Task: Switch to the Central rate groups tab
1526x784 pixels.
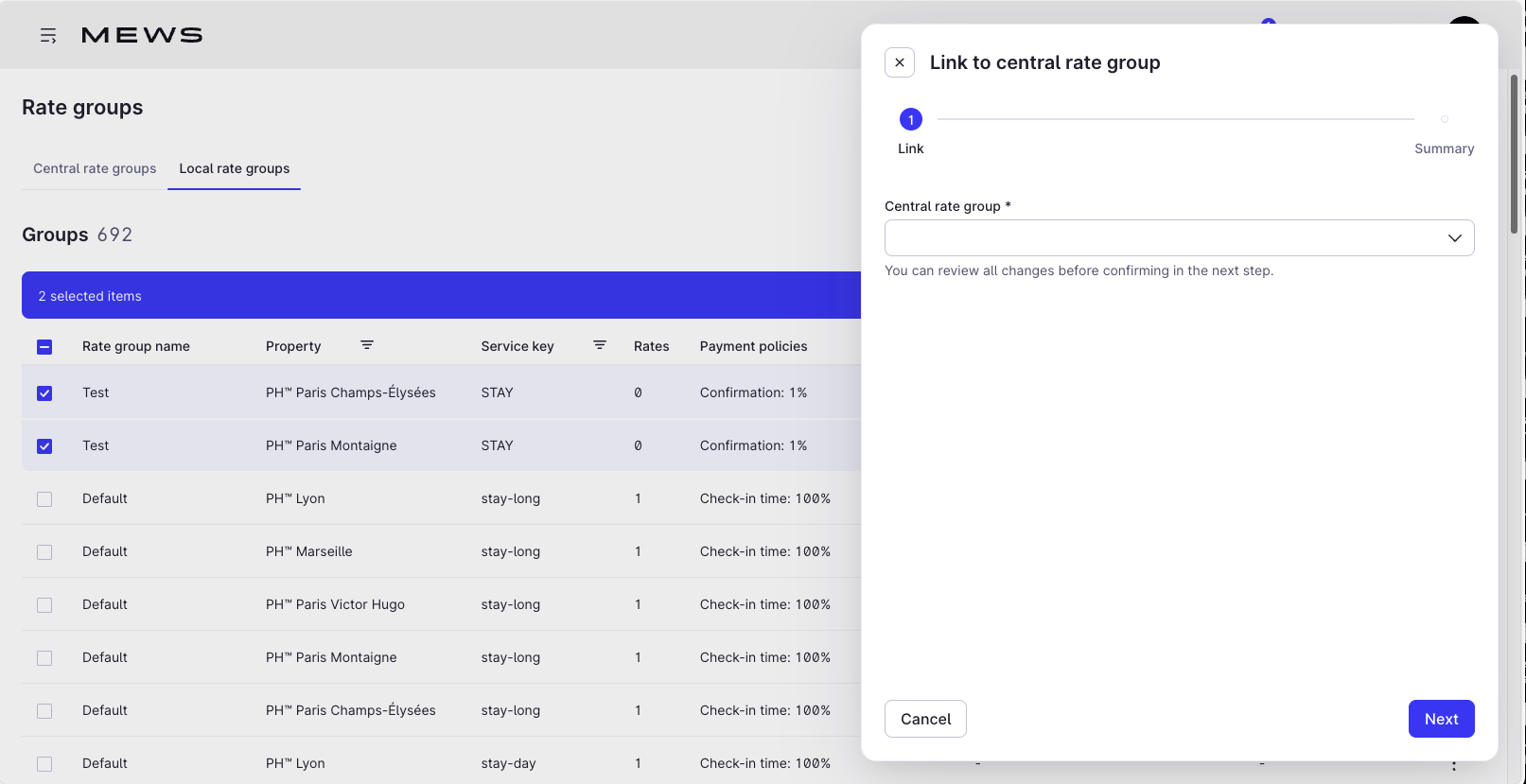Action: pyautogui.click(x=95, y=168)
